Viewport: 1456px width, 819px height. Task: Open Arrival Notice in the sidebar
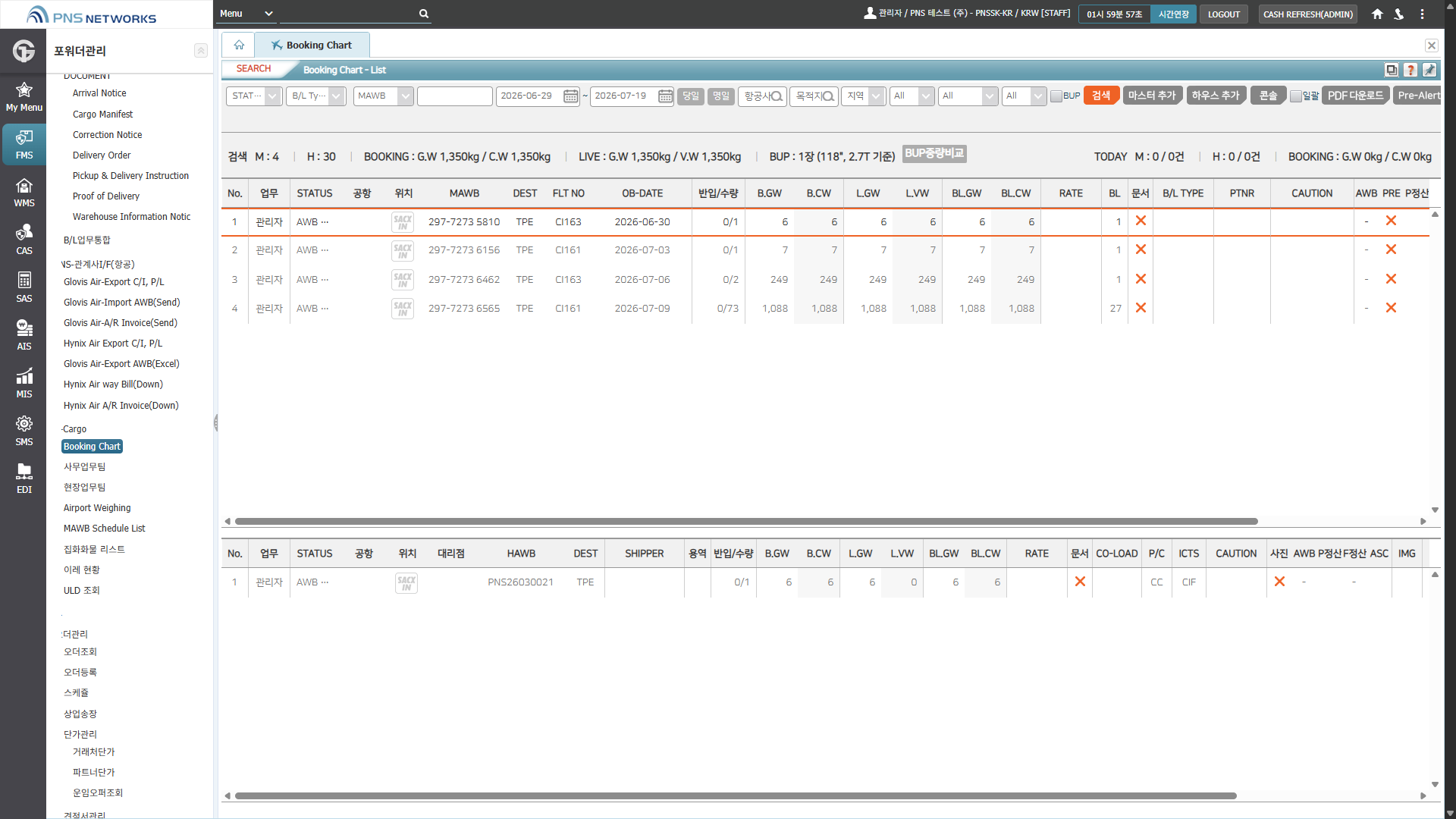pyautogui.click(x=99, y=93)
